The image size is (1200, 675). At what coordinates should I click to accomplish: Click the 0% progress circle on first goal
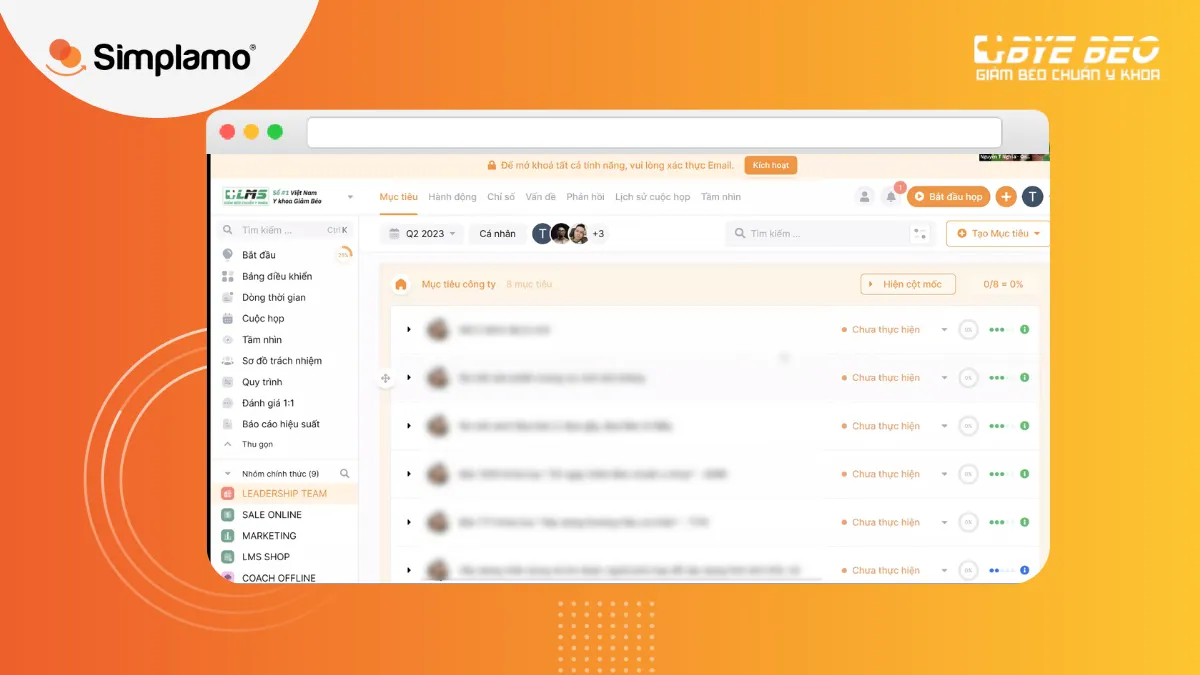pyautogui.click(x=968, y=329)
